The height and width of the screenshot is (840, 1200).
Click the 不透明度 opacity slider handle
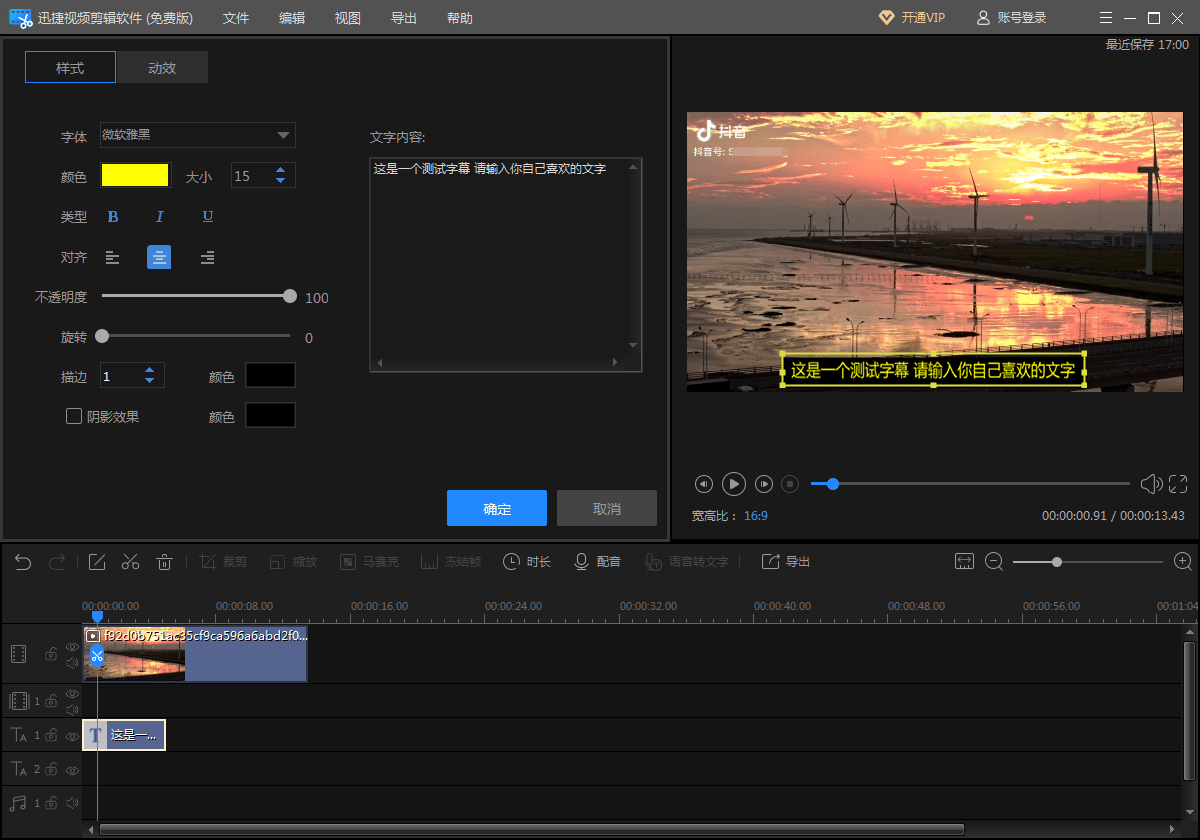(290, 296)
